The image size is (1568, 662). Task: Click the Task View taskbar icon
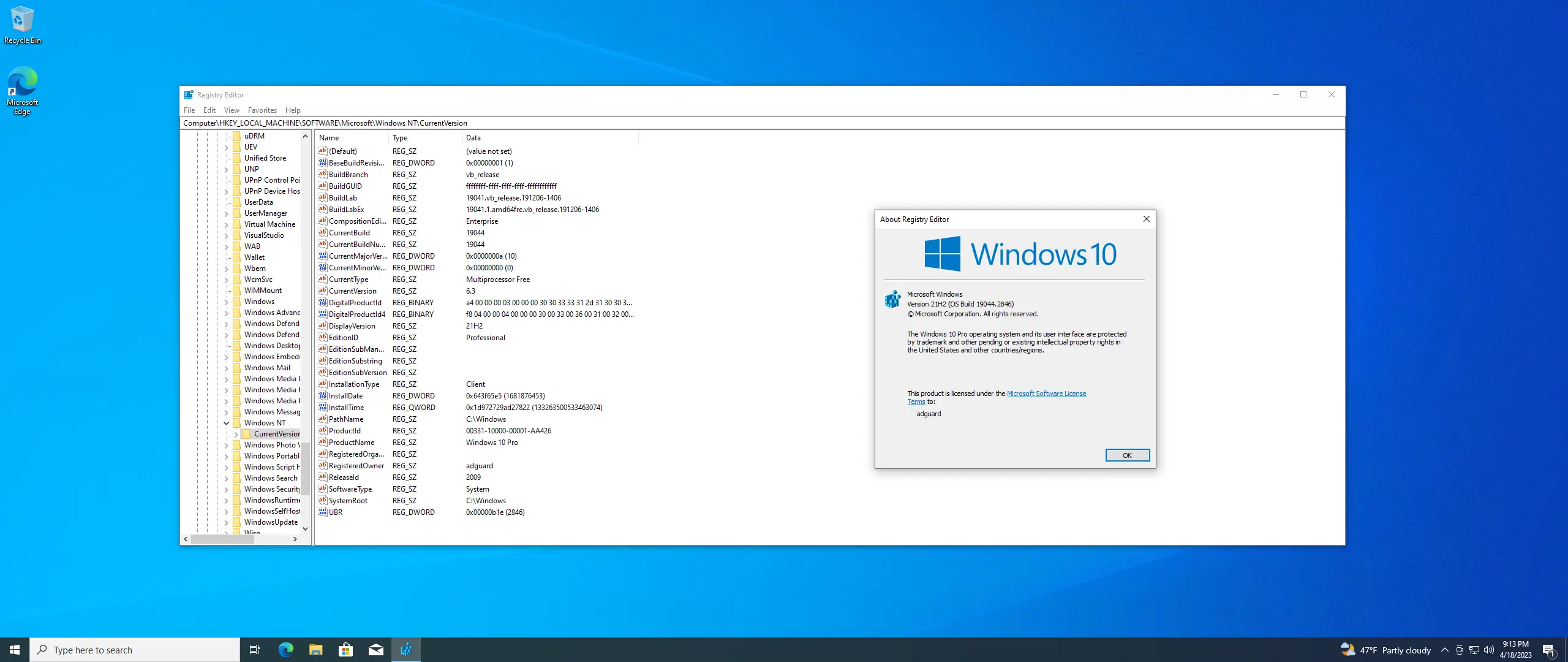pyautogui.click(x=255, y=650)
